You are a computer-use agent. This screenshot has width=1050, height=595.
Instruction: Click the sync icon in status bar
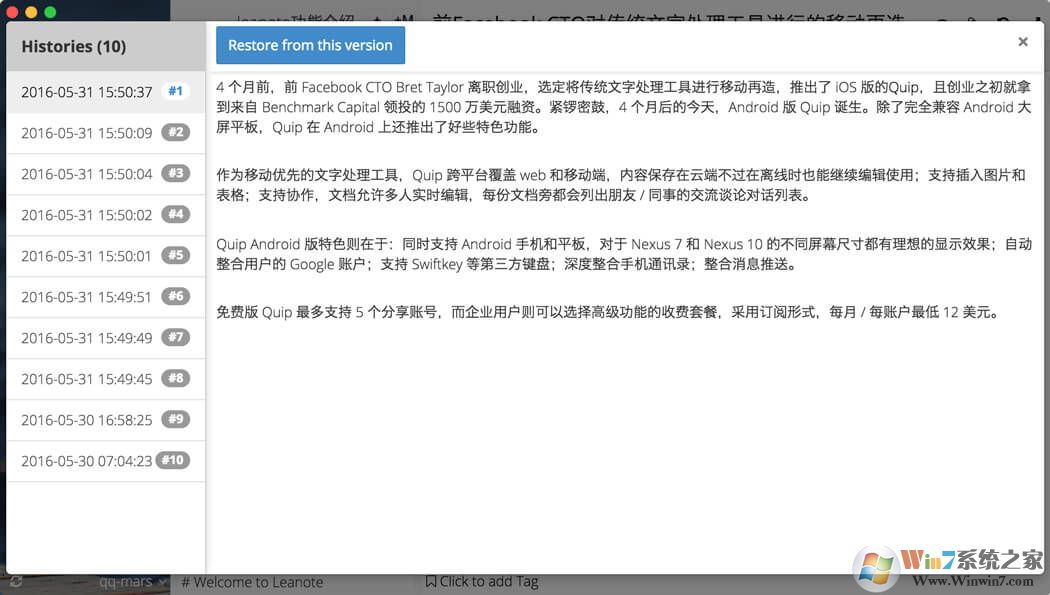(x=15, y=582)
